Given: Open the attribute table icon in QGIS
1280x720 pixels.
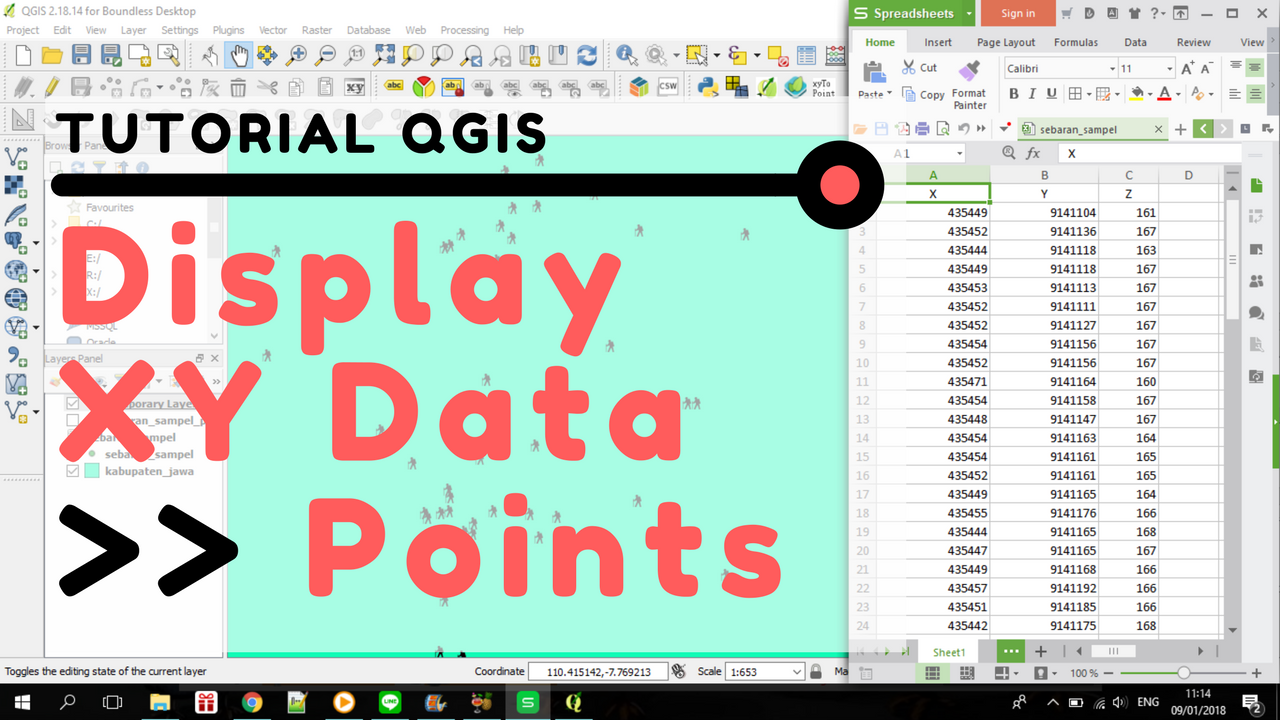Looking at the screenshot, I should (x=807, y=55).
